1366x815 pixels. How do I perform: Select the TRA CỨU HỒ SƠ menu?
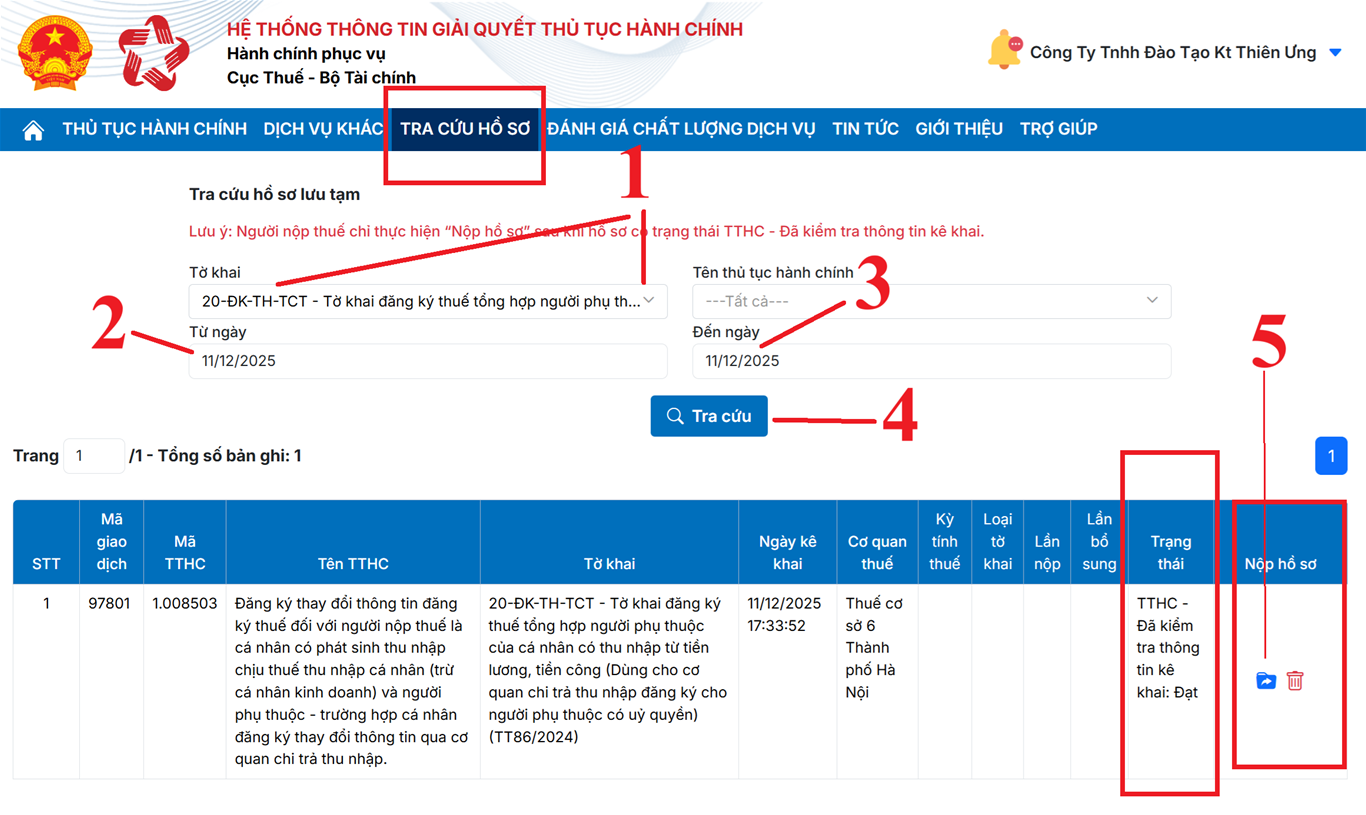465,129
